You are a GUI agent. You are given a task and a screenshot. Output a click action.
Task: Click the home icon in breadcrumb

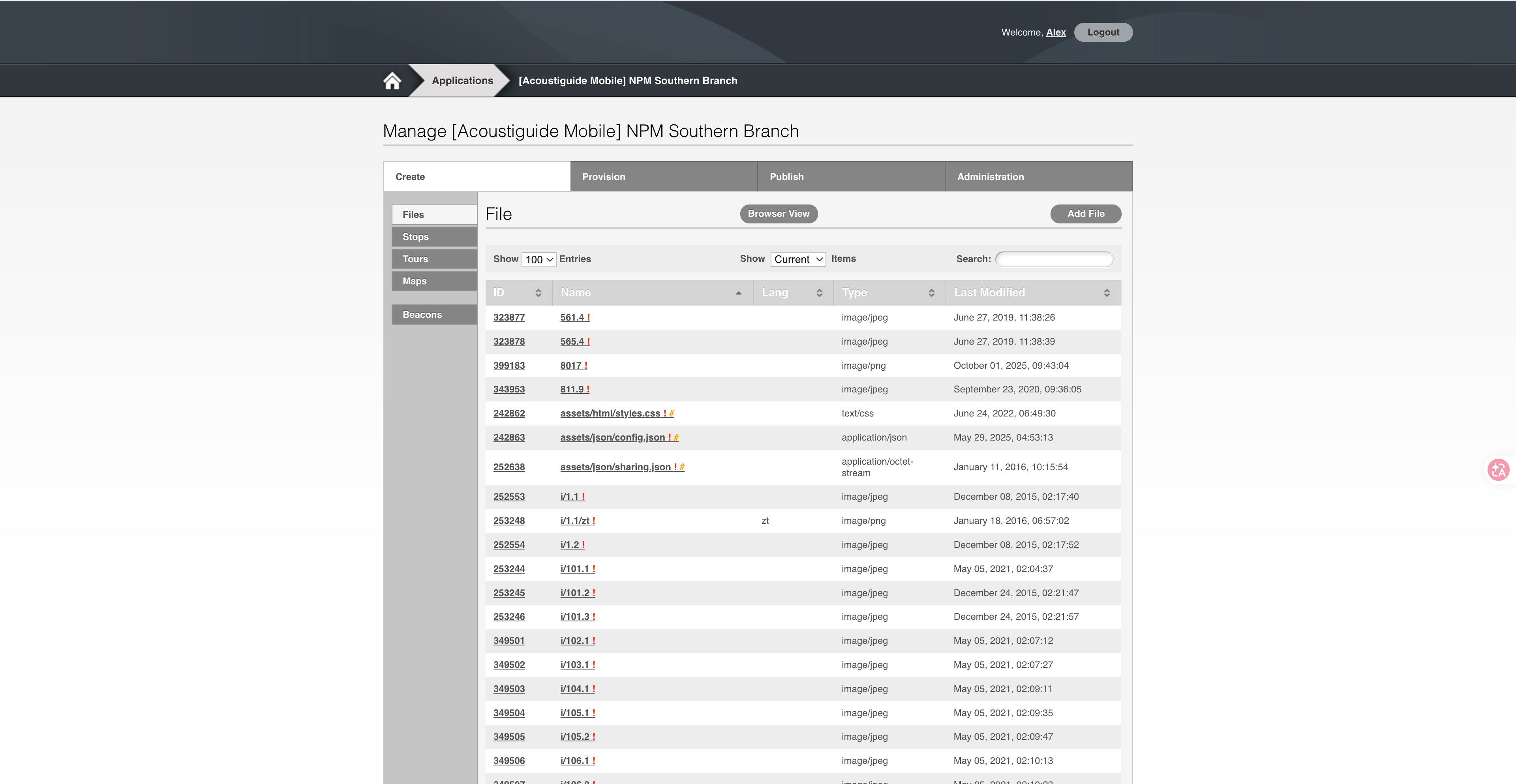392,81
